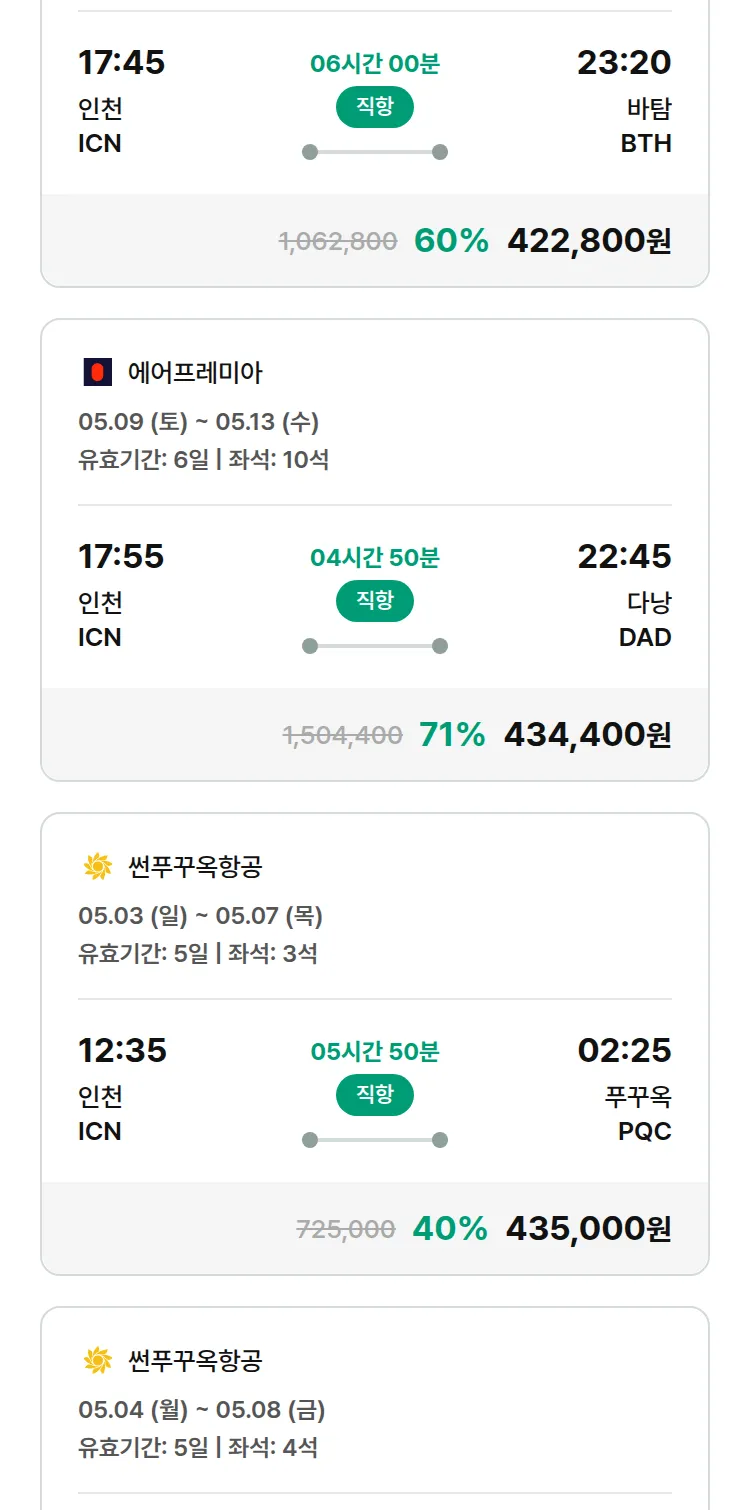Click the 60% discount label
The width and height of the screenshot is (750, 1510).
[451, 241]
